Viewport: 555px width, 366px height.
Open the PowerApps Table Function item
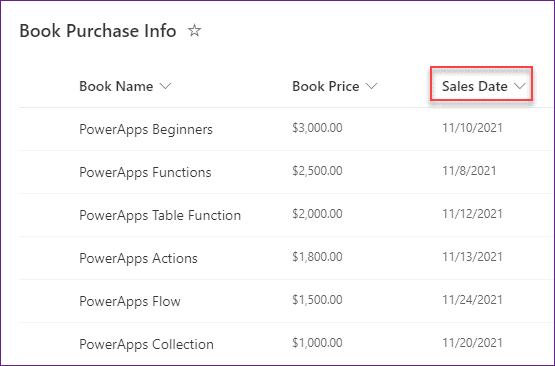[160, 215]
